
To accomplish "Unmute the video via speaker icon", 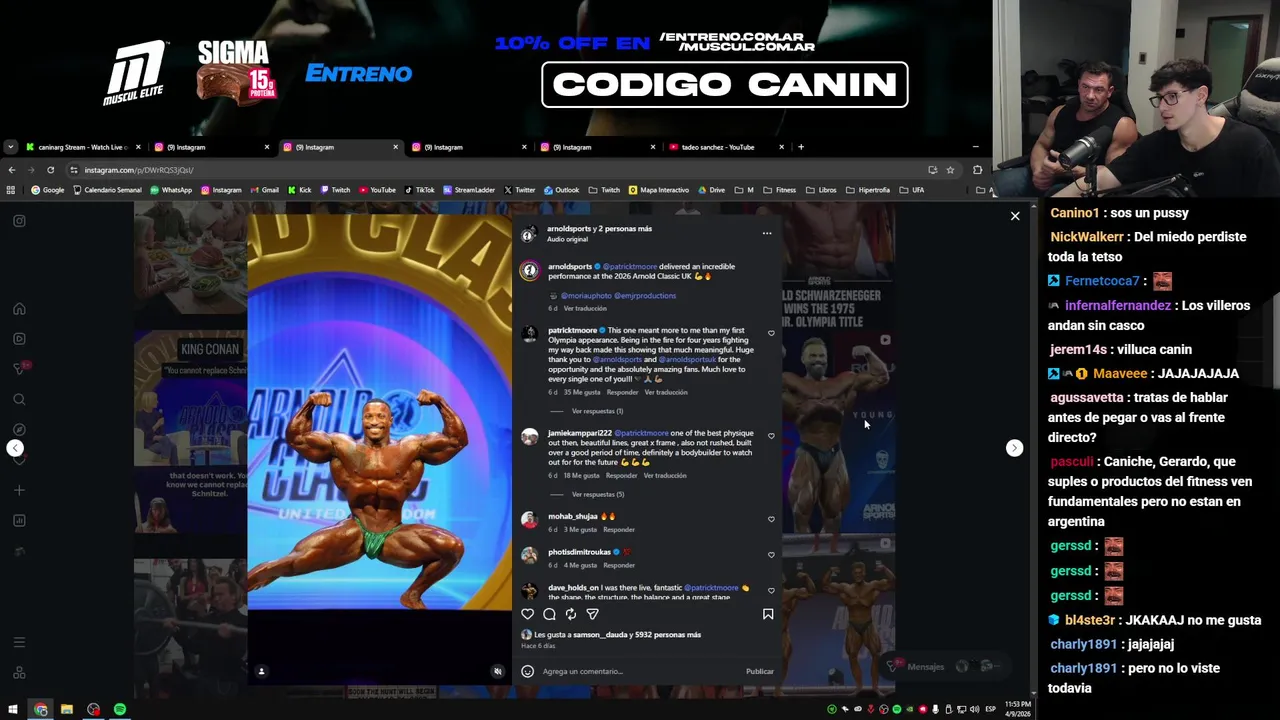I will [x=498, y=671].
